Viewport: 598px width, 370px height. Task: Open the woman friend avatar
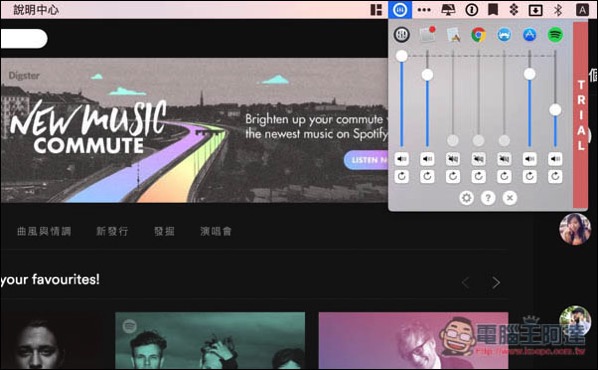(575, 229)
